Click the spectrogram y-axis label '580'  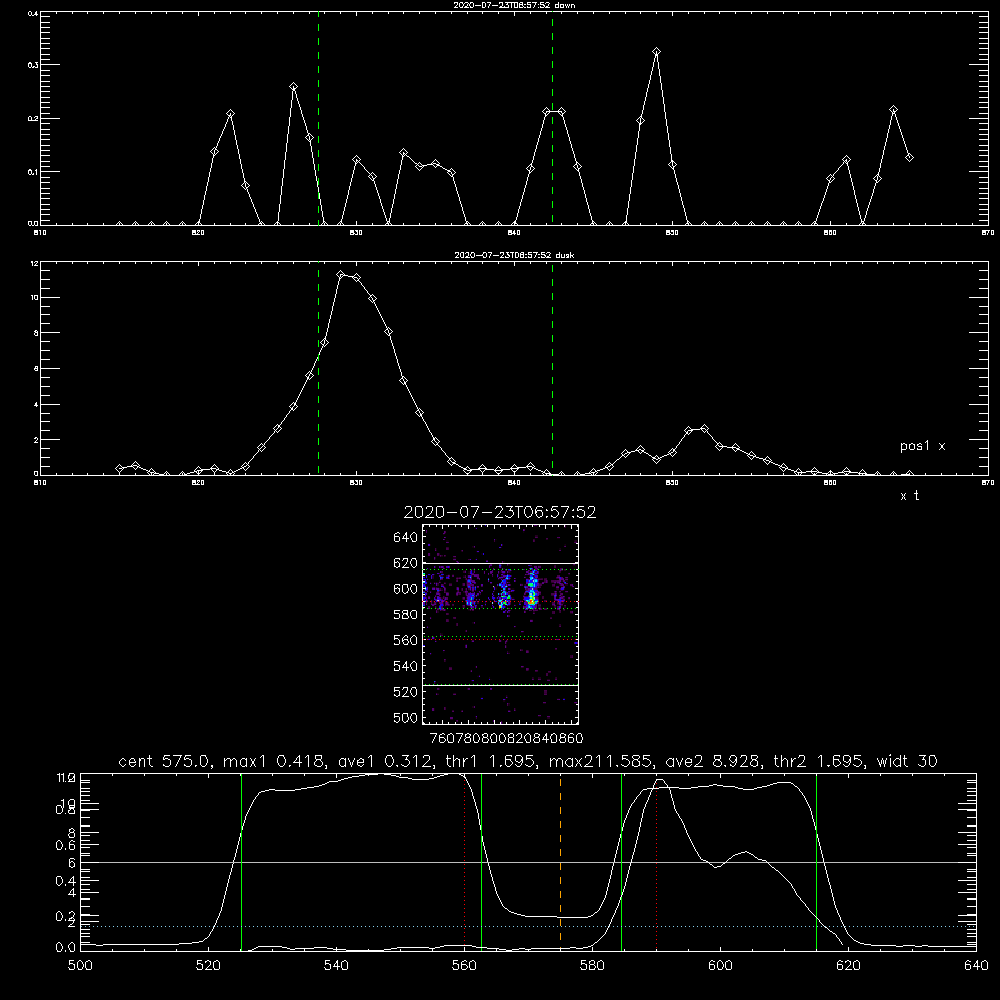pyautogui.click(x=406, y=615)
